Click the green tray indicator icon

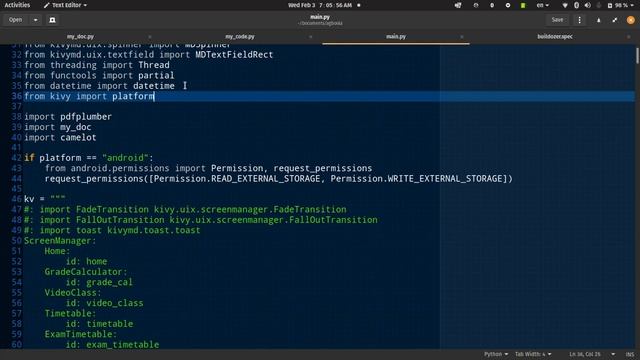(x=523, y=5)
